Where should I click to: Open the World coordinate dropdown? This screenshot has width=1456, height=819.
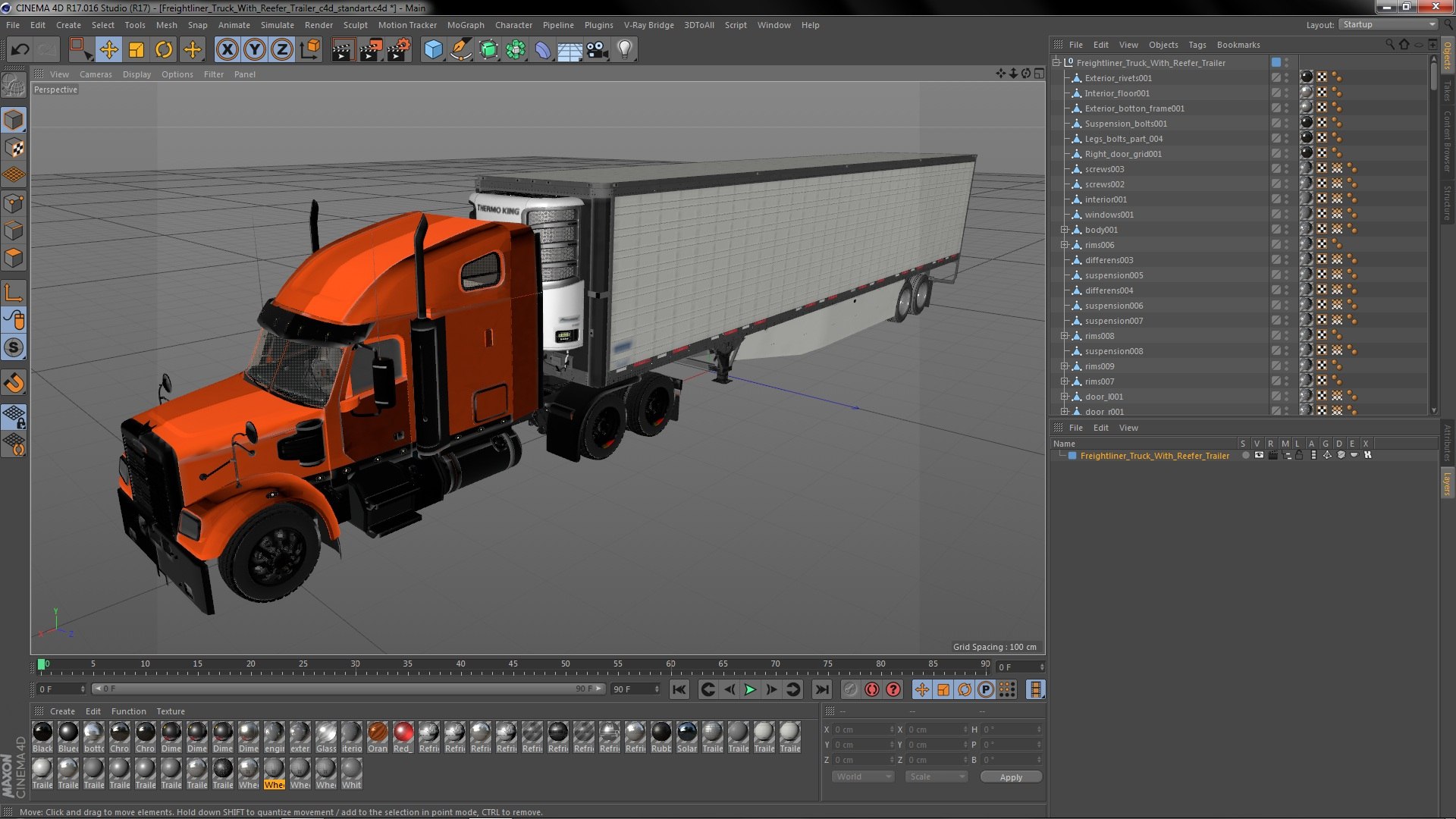click(x=864, y=777)
